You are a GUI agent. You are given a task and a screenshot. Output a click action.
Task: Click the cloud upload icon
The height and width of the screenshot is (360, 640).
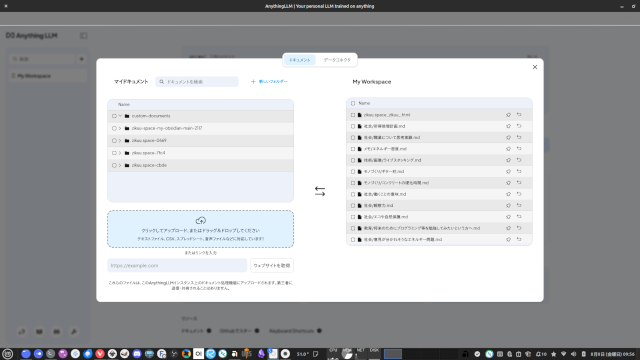click(x=200, y=220)
